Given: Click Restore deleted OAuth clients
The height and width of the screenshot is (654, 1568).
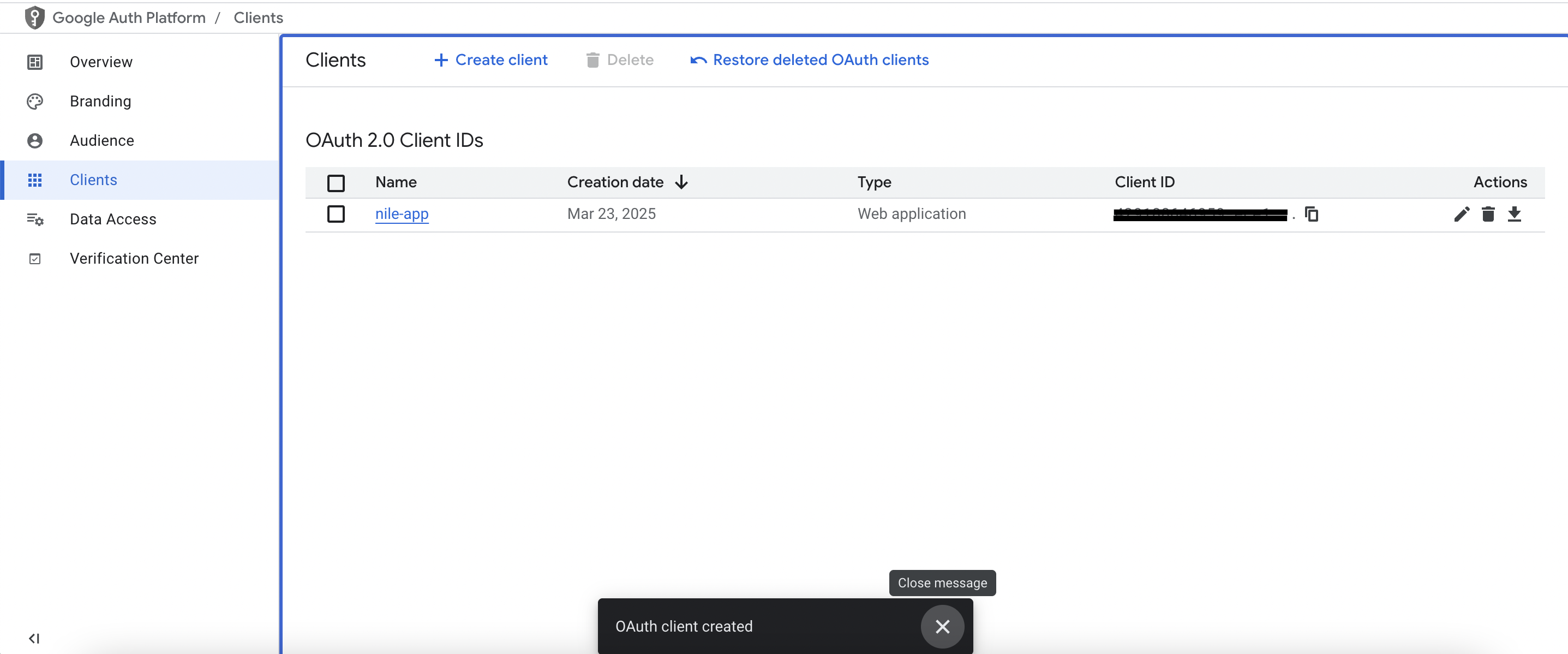Looking at the screenshot, I should 809,60.
